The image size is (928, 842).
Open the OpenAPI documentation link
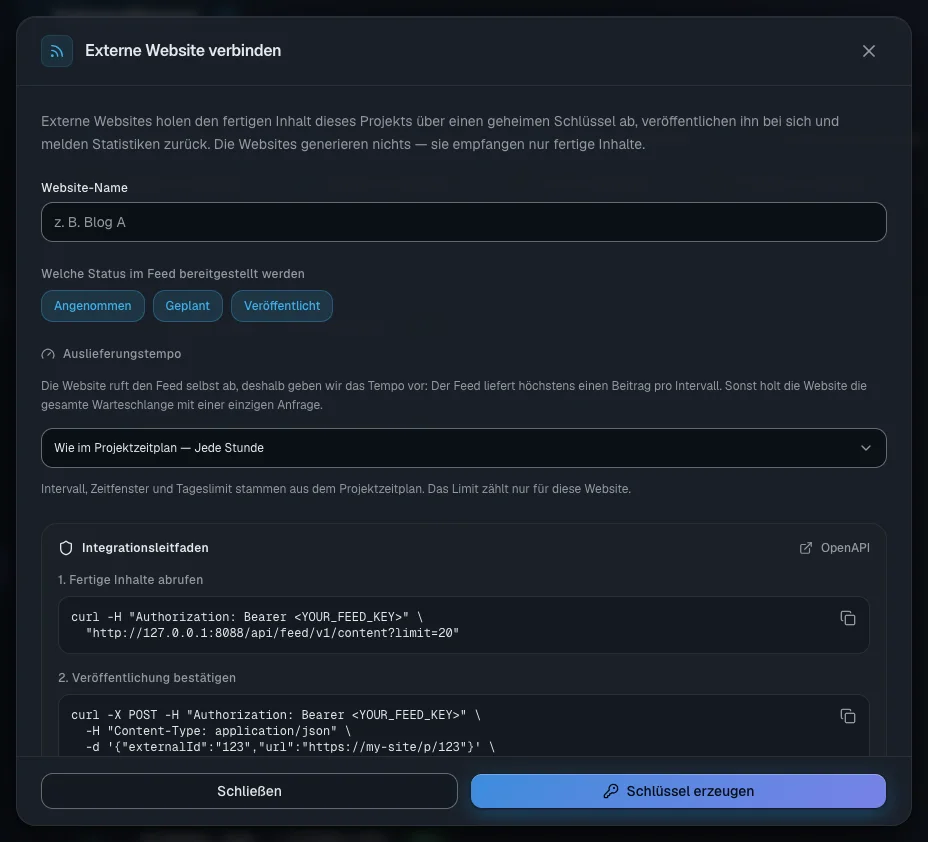point(835,548)
